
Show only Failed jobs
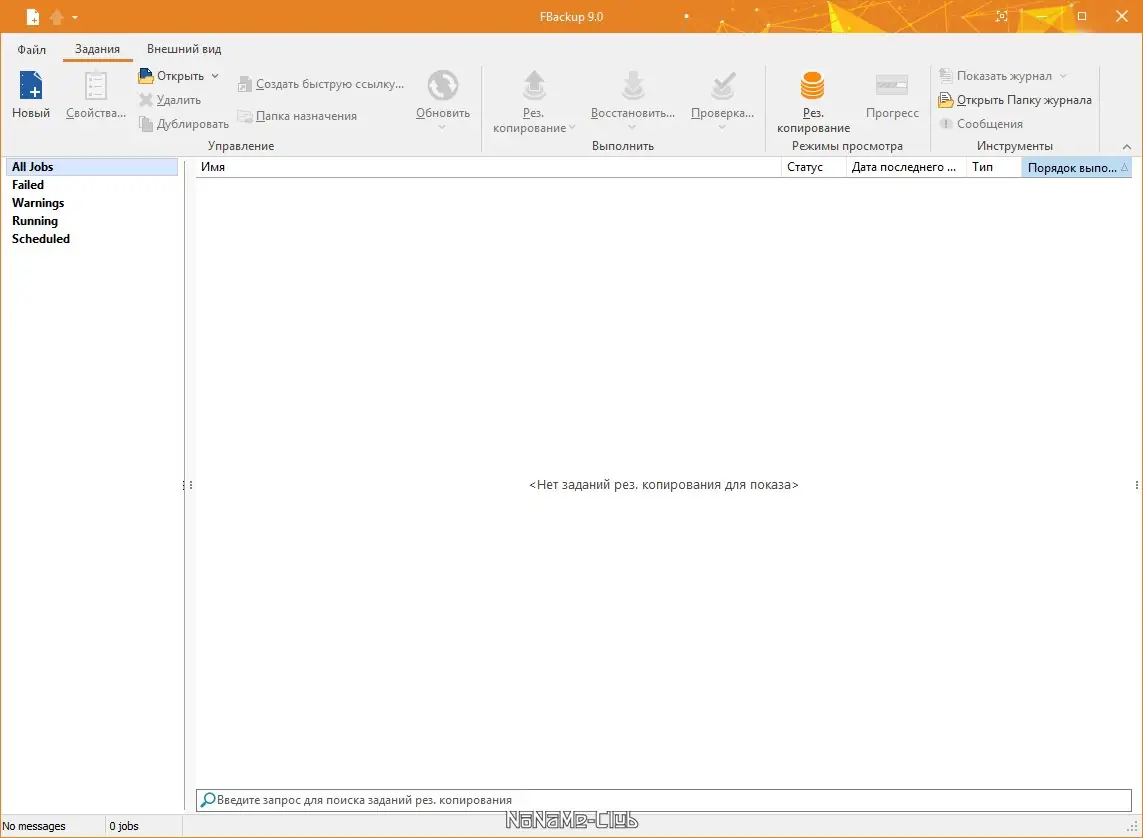click(x=28, y=184)
